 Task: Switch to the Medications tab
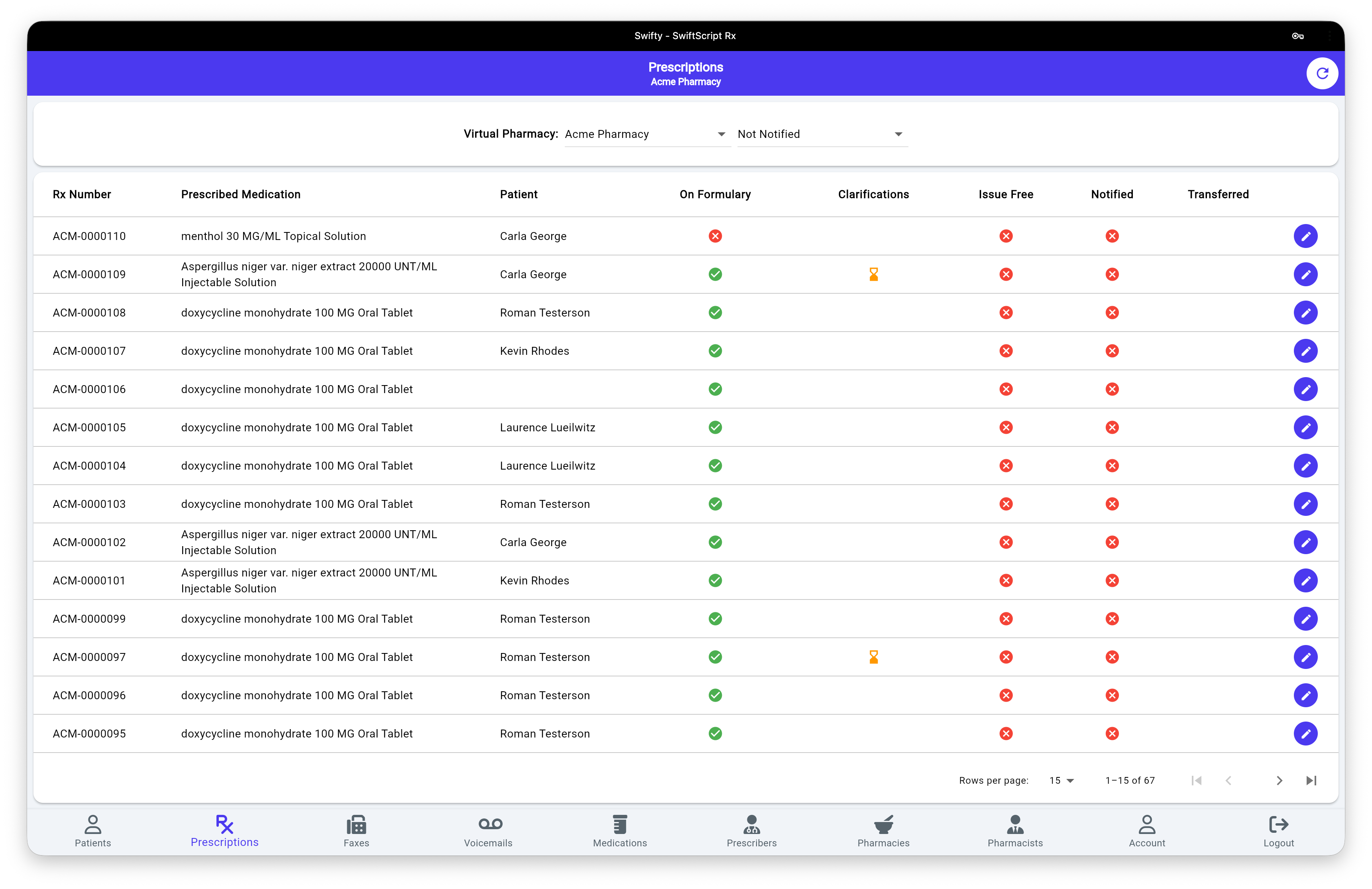tap(620, 830)
